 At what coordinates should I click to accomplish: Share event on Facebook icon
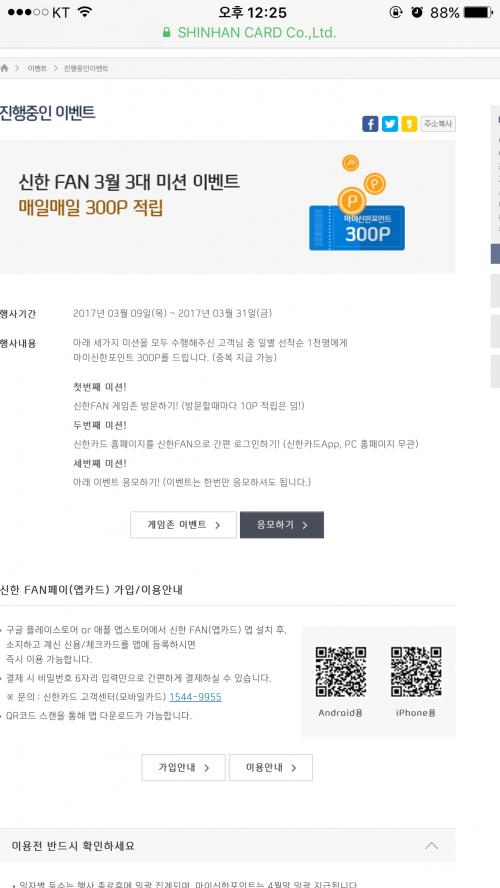pos(370,124)
